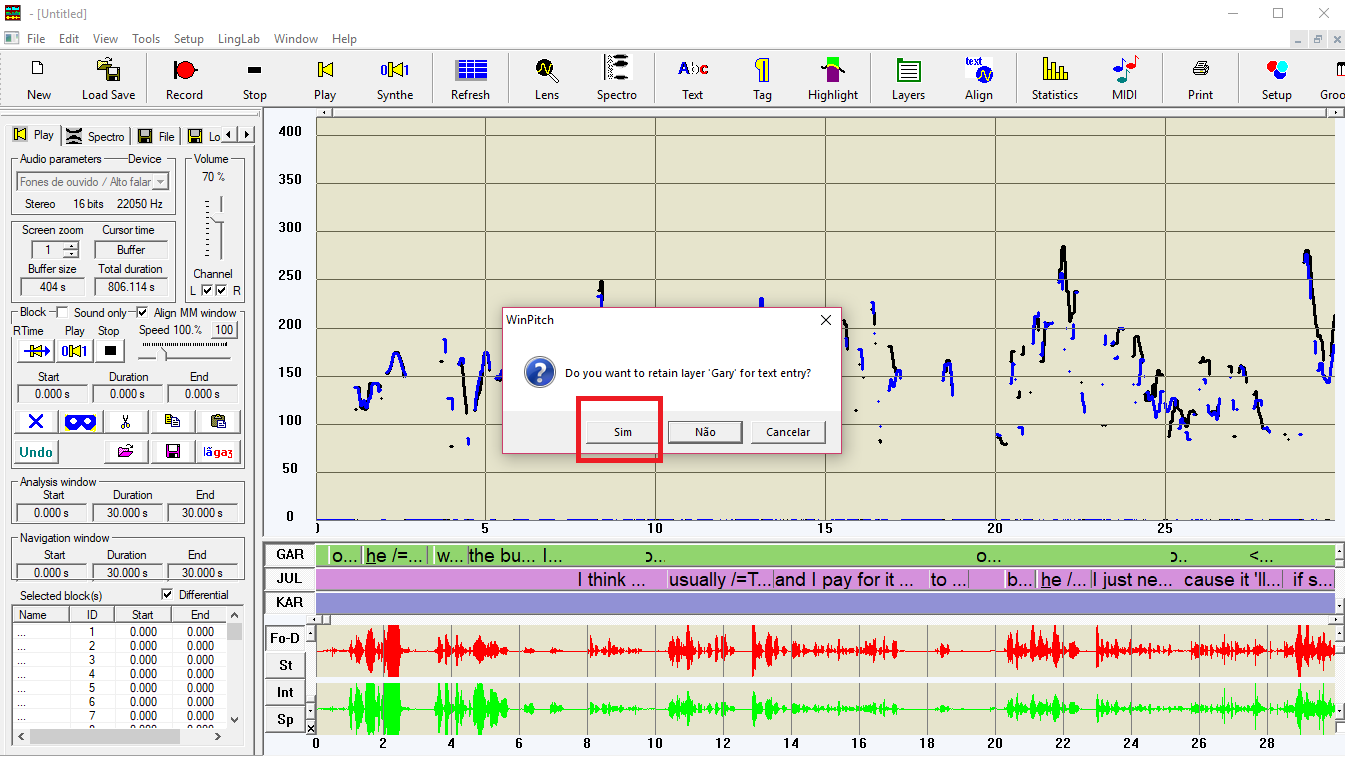The height and width of the screenshot is (757, 1345).
Task: Open the Spectro tool in the toolbar
Action: pyautogui.click(x=616, y=78)
